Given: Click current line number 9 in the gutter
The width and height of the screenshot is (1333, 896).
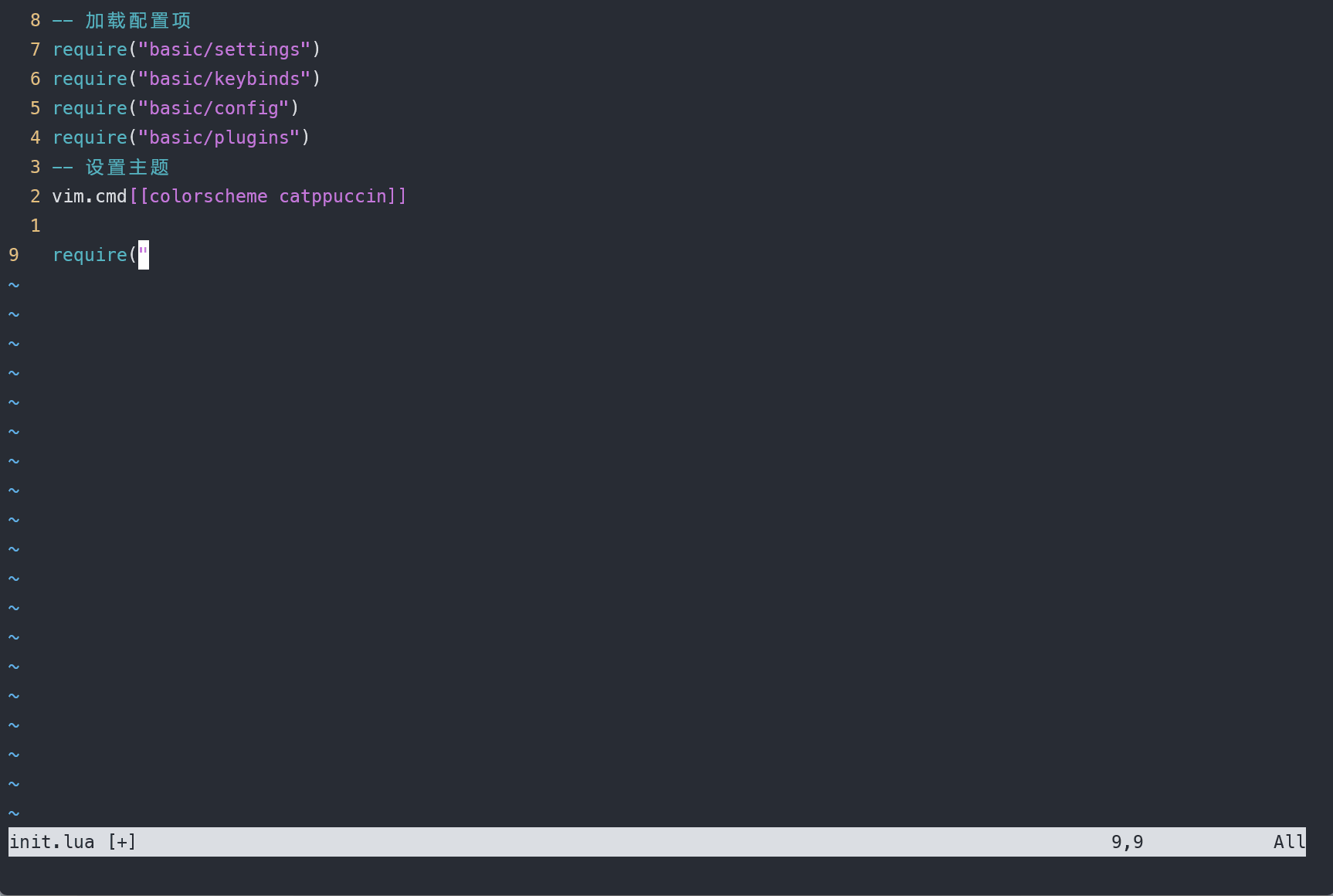Looking at the screenshot, I should (14, 255).
